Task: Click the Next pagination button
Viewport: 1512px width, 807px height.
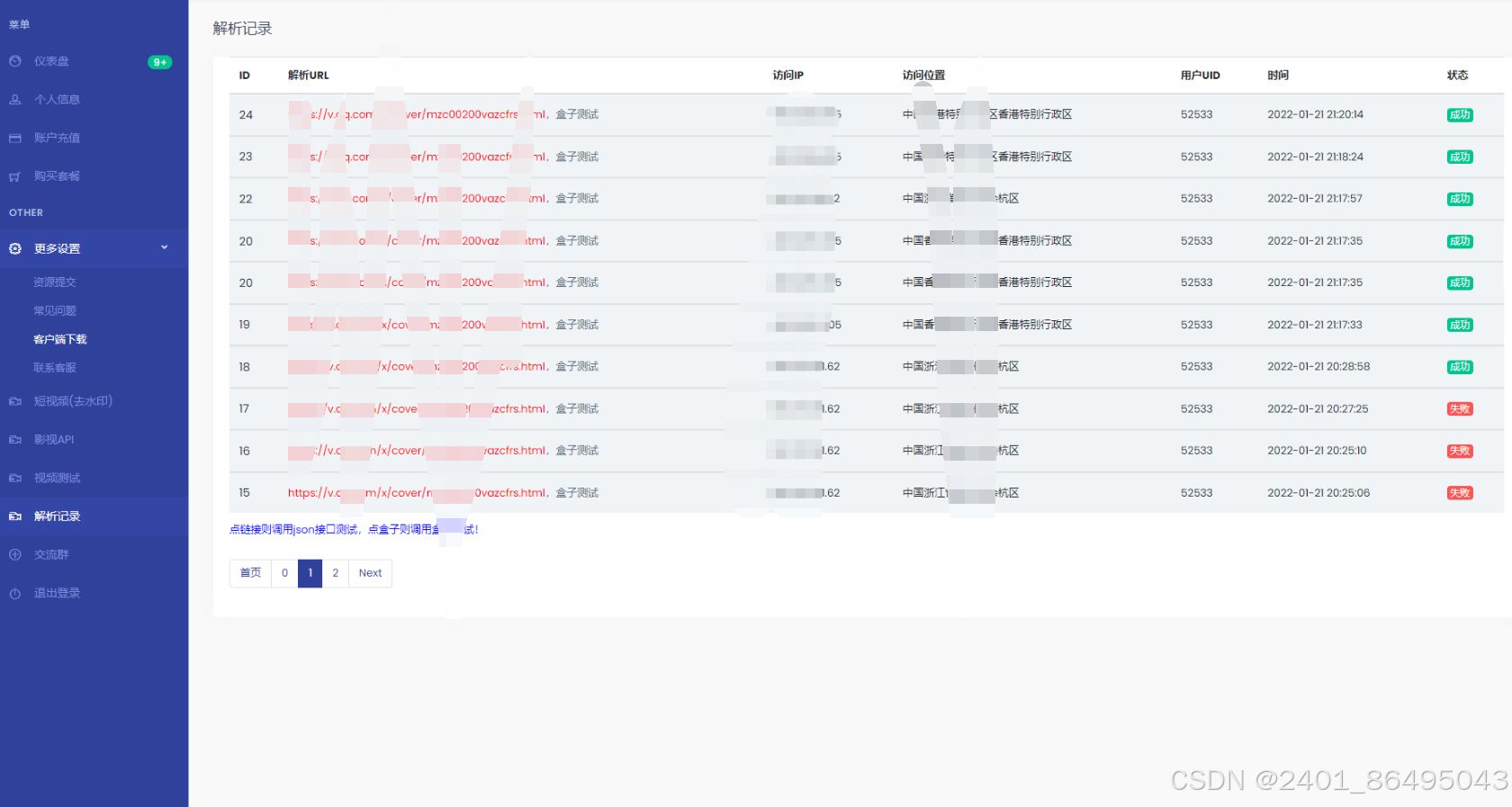Action: point(370,573)
